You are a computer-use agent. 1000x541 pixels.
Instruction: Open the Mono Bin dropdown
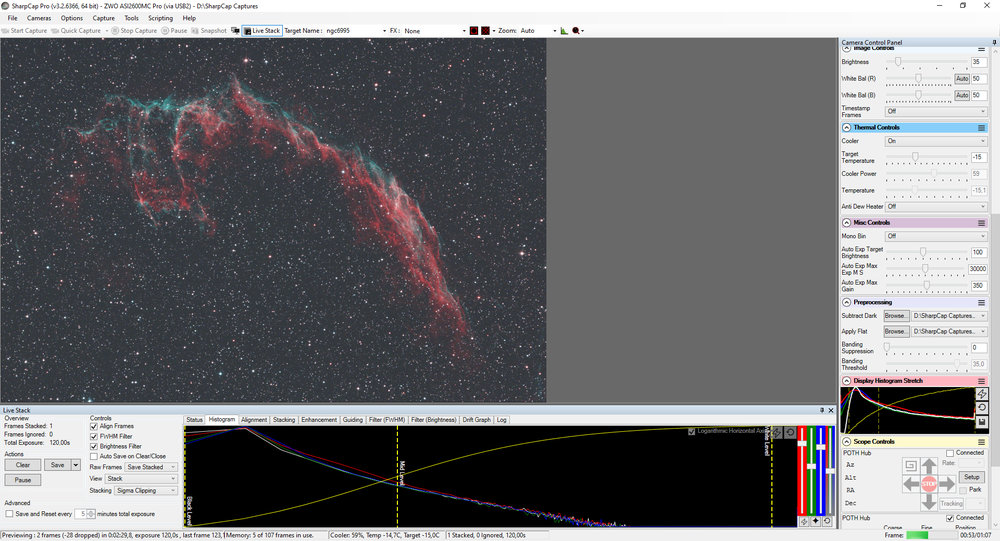pyautogui.click(x=936, y=236)
